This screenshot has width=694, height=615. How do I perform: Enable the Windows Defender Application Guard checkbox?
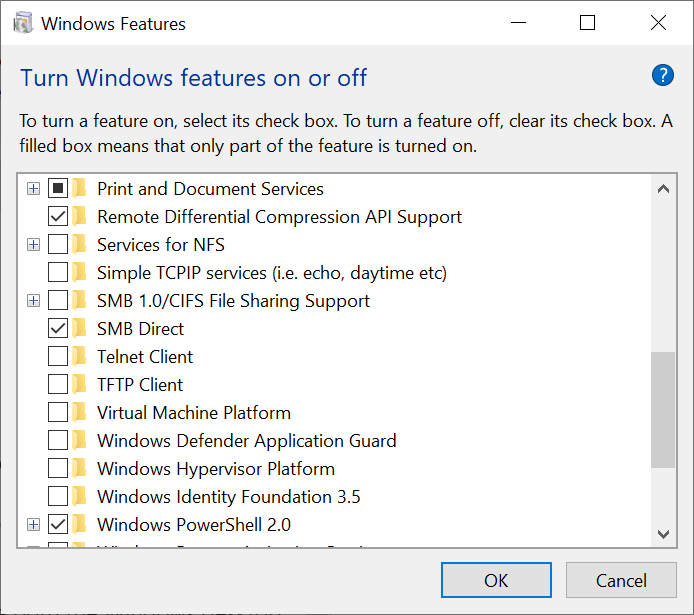pos(58,441)
